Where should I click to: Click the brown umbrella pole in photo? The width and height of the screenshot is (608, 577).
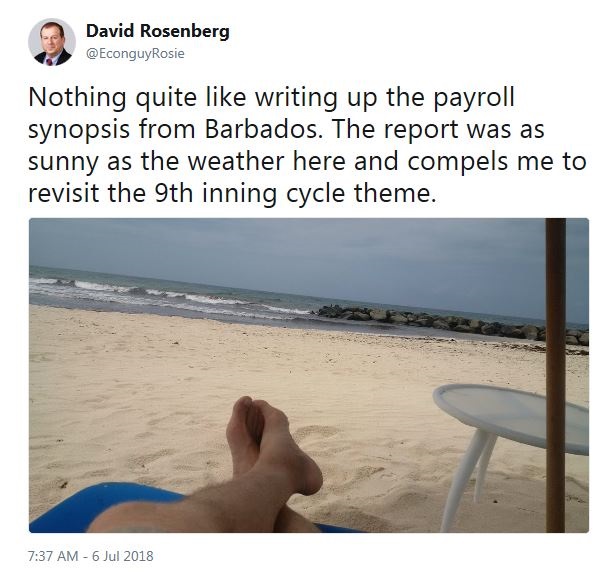(556, 375)
